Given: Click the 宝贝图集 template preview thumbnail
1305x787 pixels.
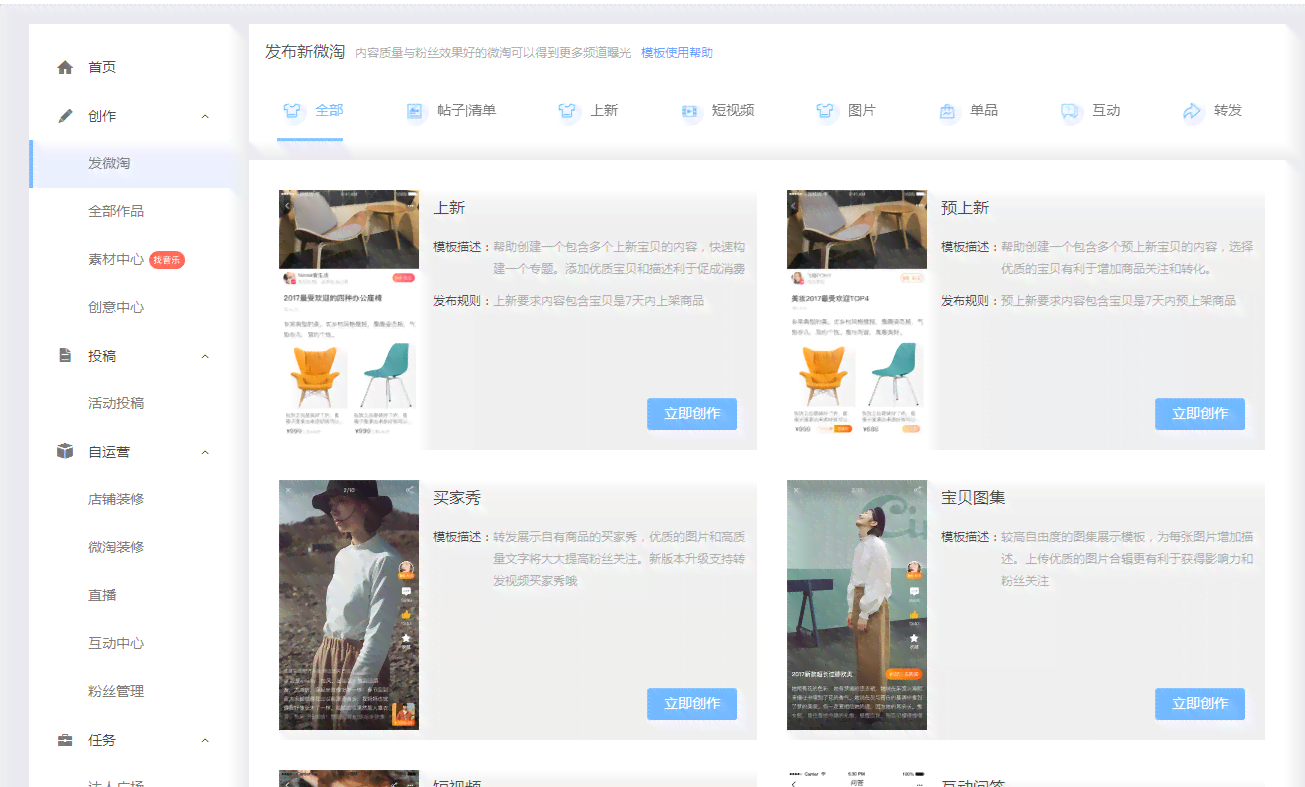Looking at the screenshot, I should coord(857,605).
